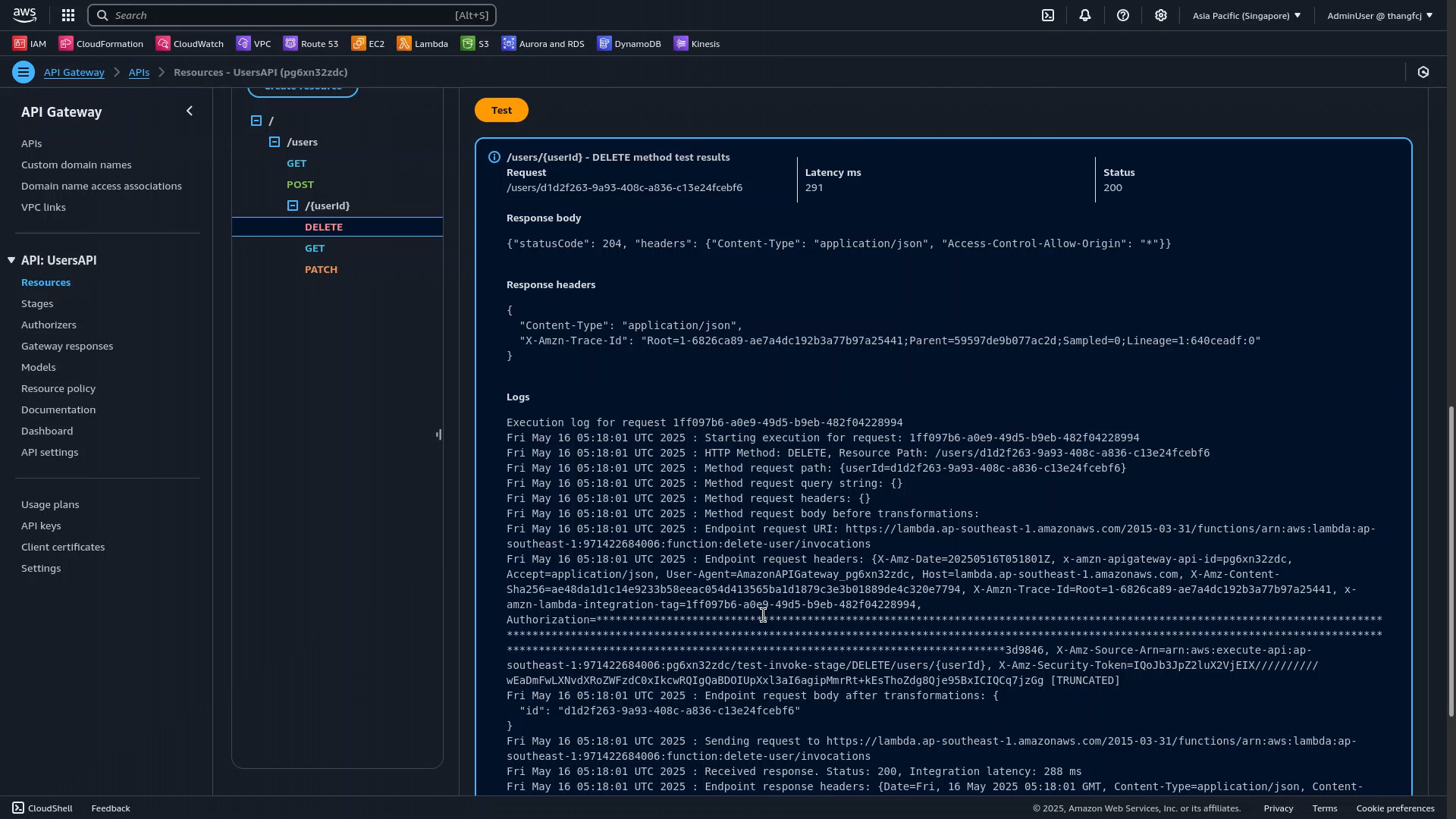Click the page vertical scrollbar thumb
This screenshot has width=1456, height=819.
(x=1451, y=561)
